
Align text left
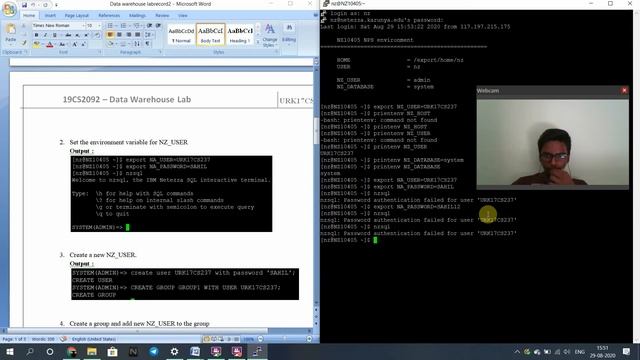[110, 35]
